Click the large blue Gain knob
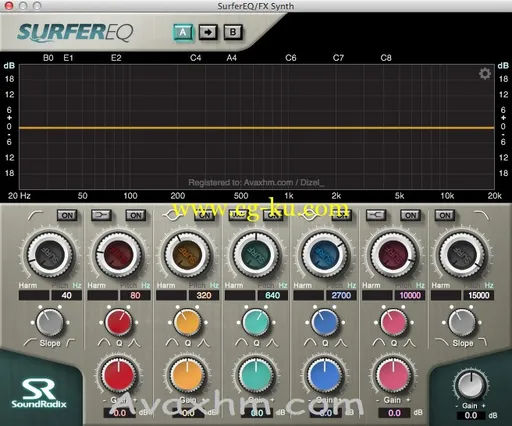512x426 pixels. pos(325,376)
